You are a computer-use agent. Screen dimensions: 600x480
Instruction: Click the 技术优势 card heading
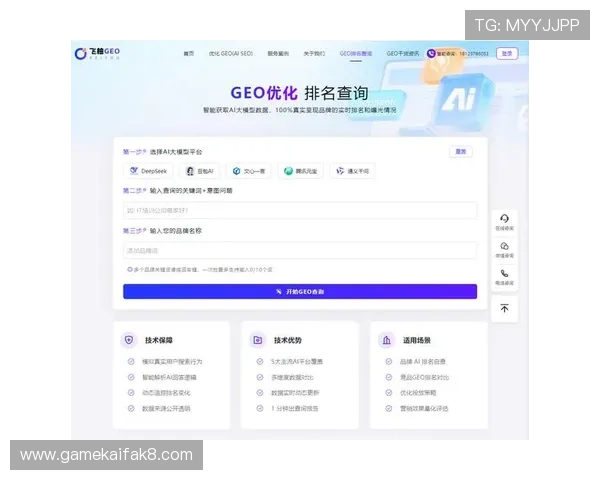click(288, 340)
